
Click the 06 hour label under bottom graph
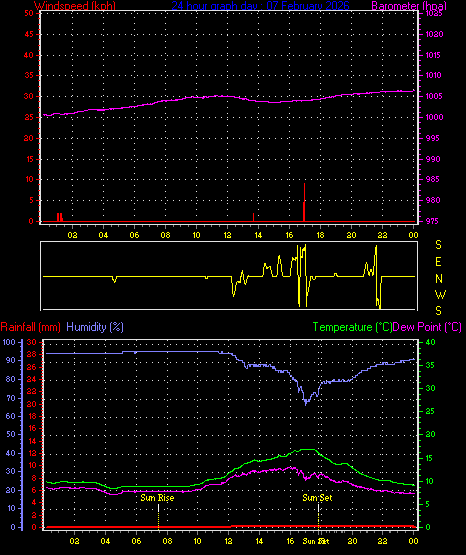[136, 541]
